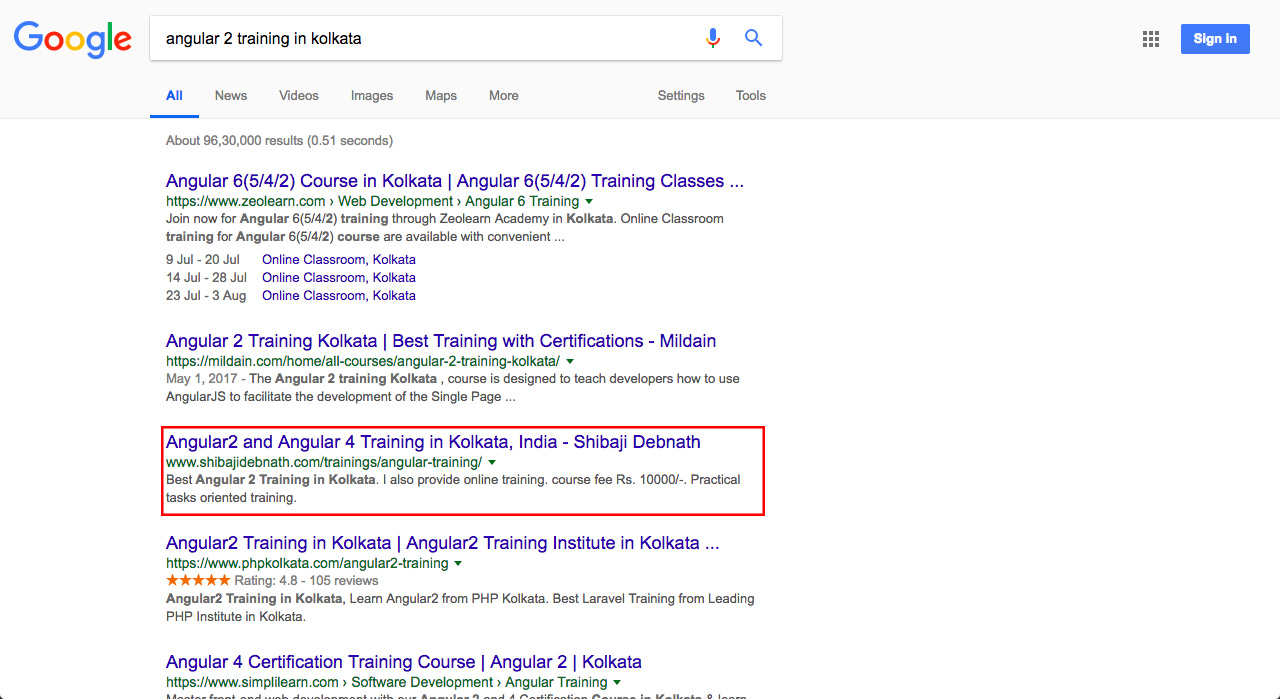Expand the zeolearn.com result dropdown arrow

tap(589, 202)
